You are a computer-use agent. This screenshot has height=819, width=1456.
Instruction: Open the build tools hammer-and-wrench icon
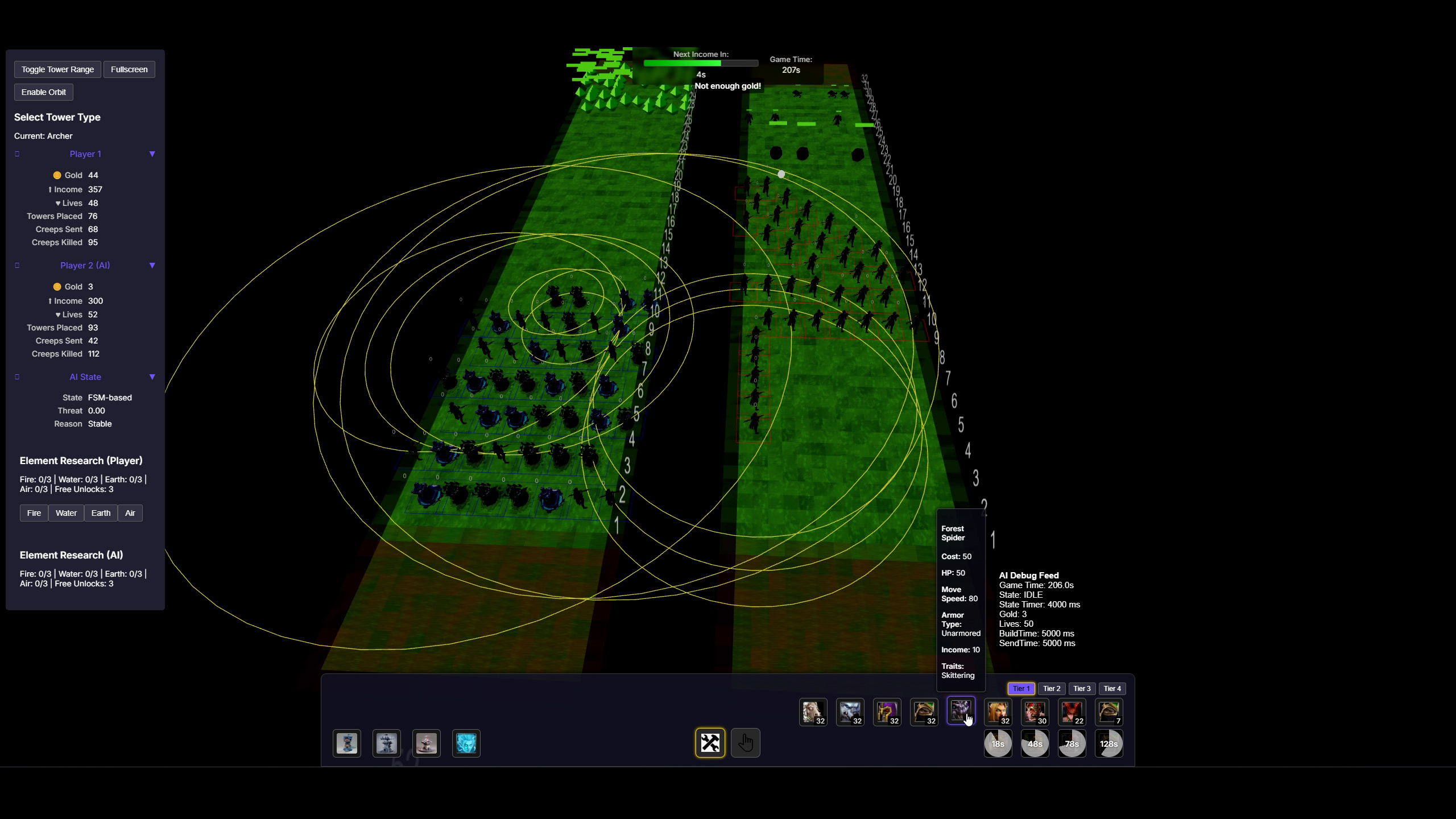709,743
